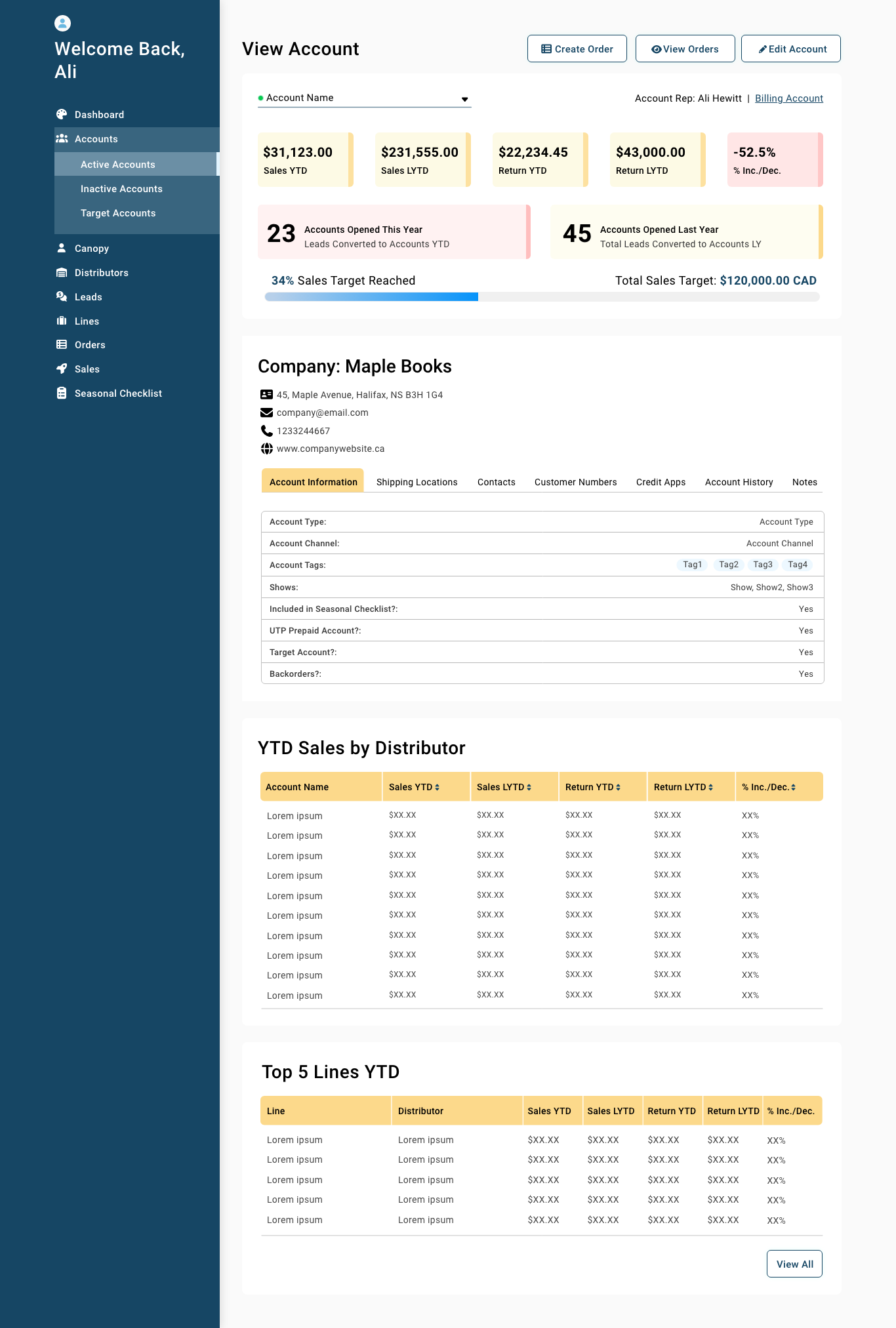The height and width of the screenshot is (1328, 896).
Task: Click the company@email.com address
Action: (x=323, y=412)
